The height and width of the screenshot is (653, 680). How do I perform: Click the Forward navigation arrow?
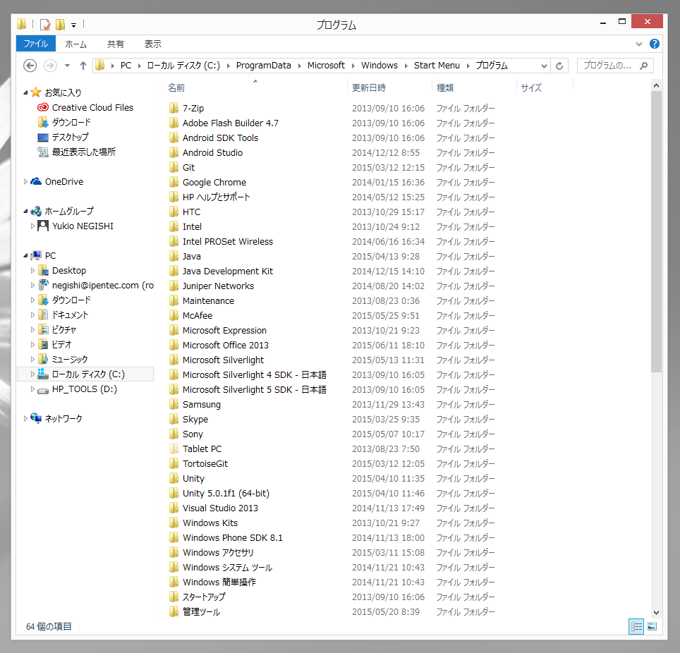pos(50,65)
